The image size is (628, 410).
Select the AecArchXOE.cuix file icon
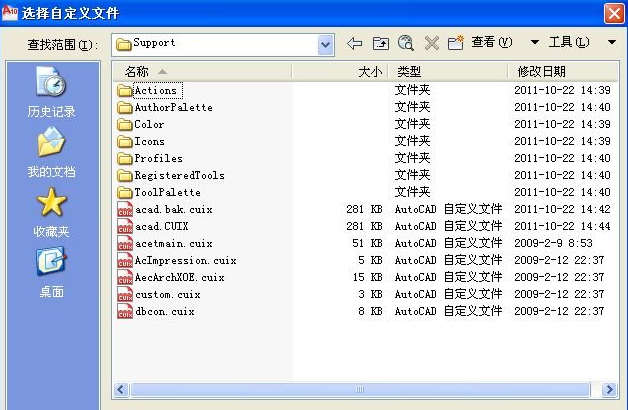click(125, 277)
